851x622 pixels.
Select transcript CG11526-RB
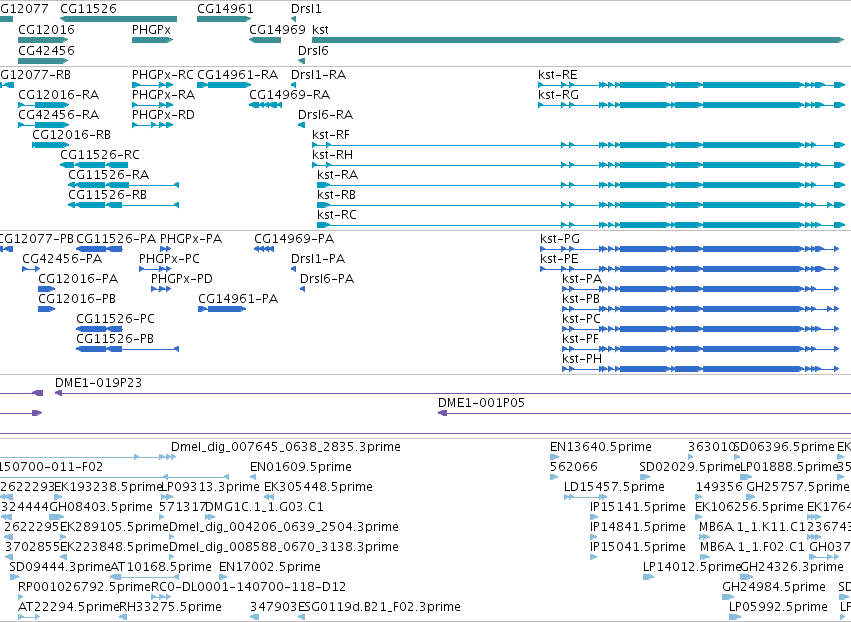click(107, 195)
